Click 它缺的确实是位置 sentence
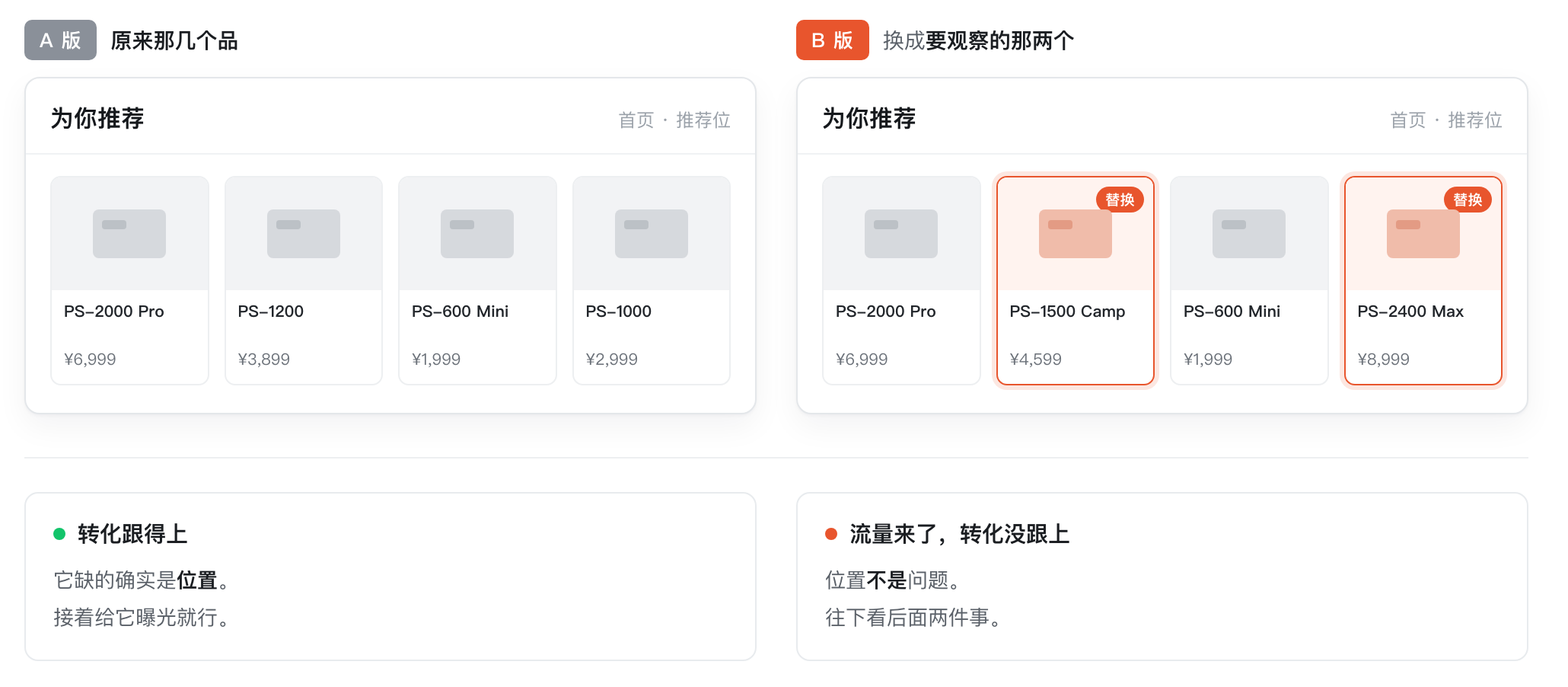The height and width of the screenshot is (687, 1568). coord(142,580)
